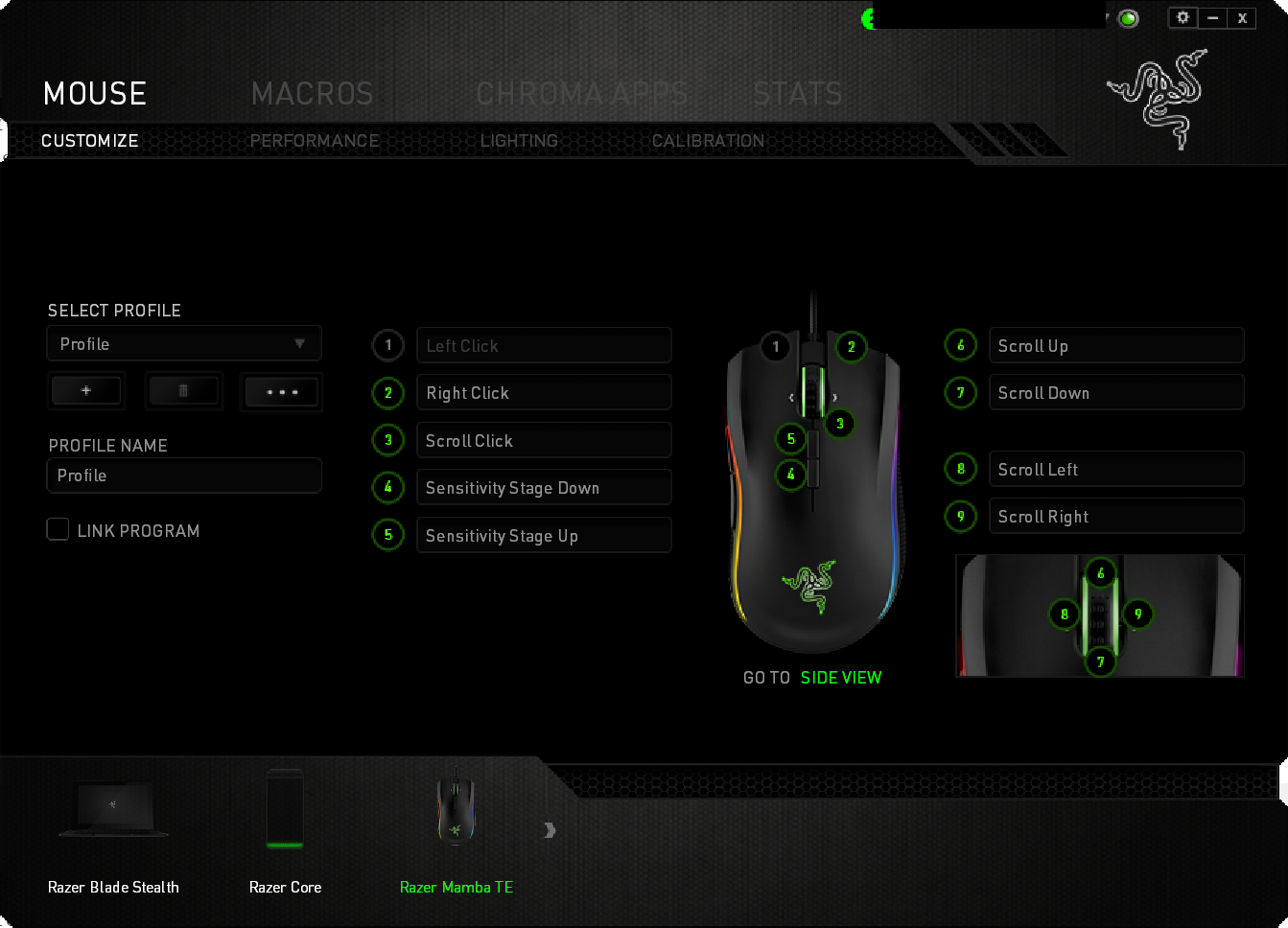Screen dimensions: 1288x928
Task: Click the Side View link
Action: click(841, 678)
